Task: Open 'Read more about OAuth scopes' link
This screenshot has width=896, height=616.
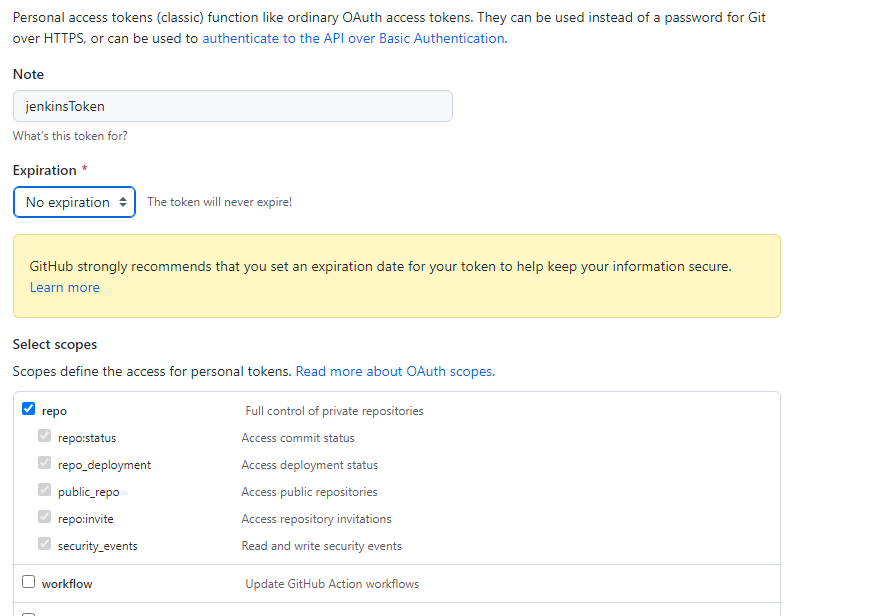Action: [394, 371]
